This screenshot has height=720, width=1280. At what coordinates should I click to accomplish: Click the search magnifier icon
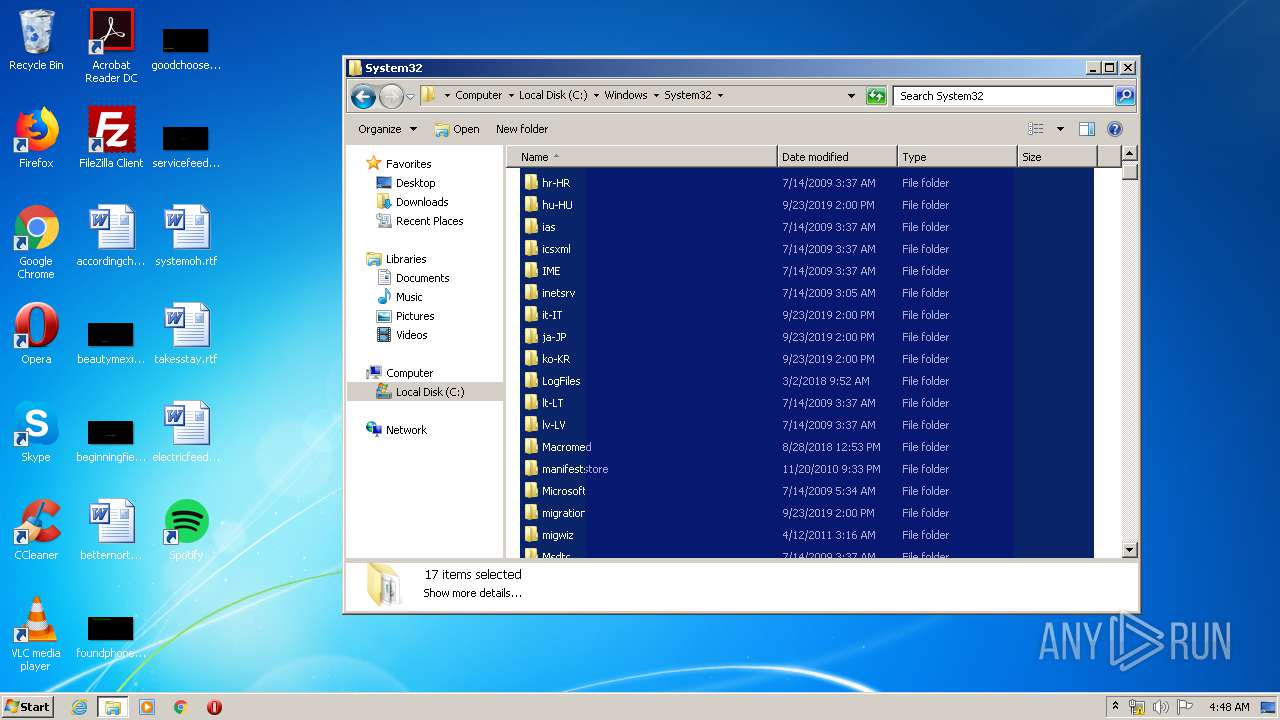pos(1125,96)
